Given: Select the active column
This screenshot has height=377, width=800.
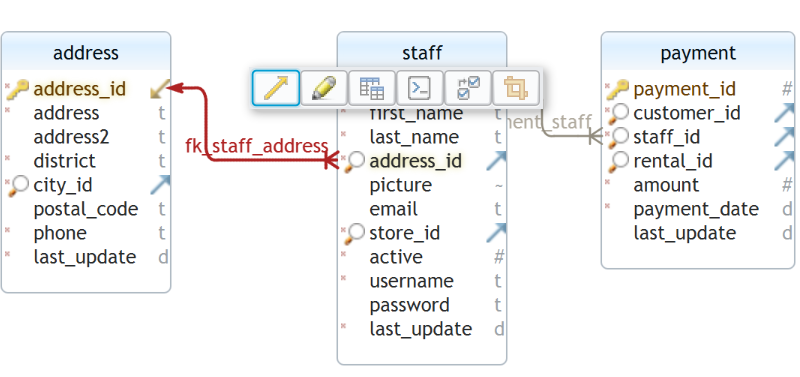Looking at the screenshot, I should pyautogui.click(x=396, y=257).
